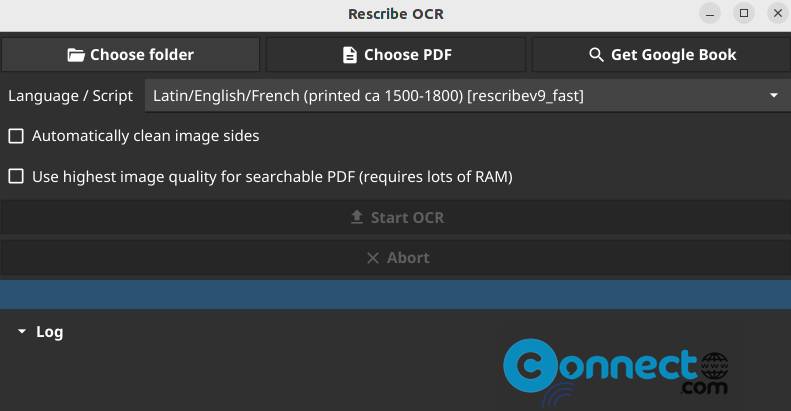This screenshot has width=791, height=411.
Task: Click the upload arrow icon on Start OCR
Action: point(357,217)
